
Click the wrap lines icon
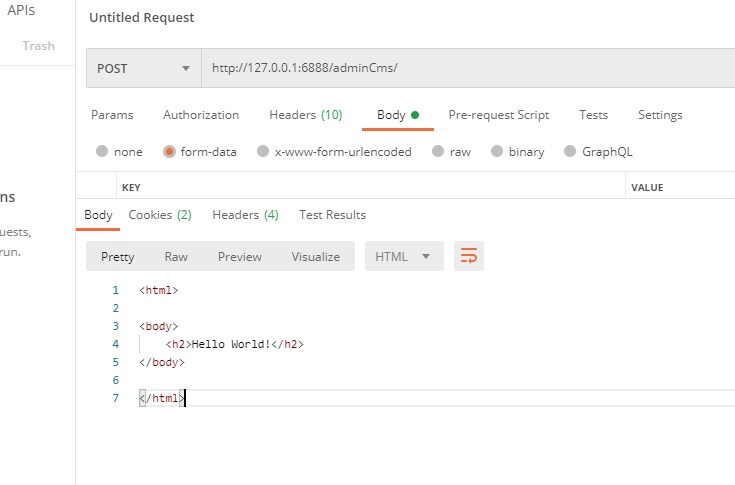point(468,256)
